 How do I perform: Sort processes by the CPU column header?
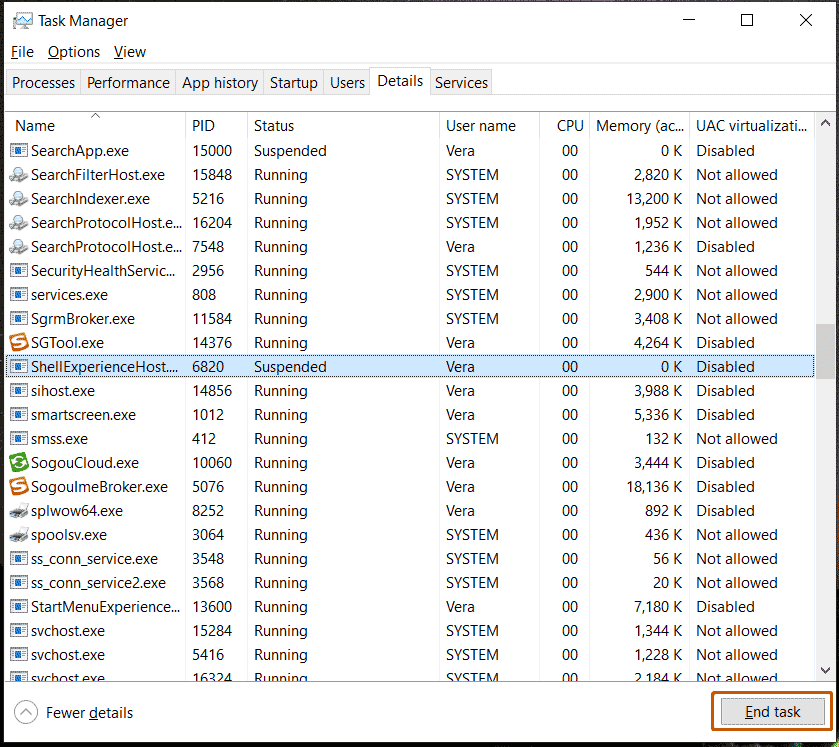point(569,125)
